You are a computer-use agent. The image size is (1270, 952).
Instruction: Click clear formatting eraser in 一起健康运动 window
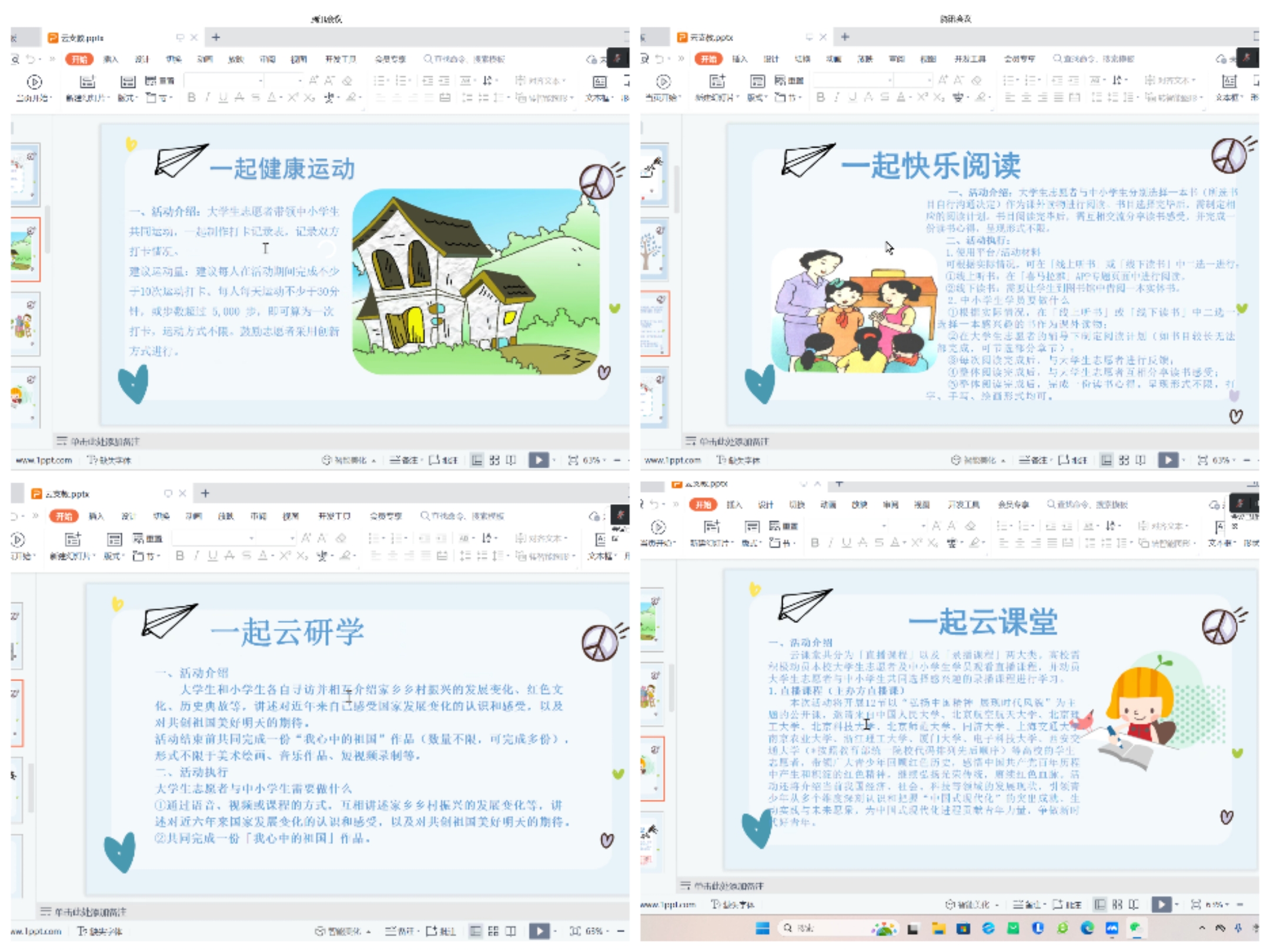coord(347,81)
